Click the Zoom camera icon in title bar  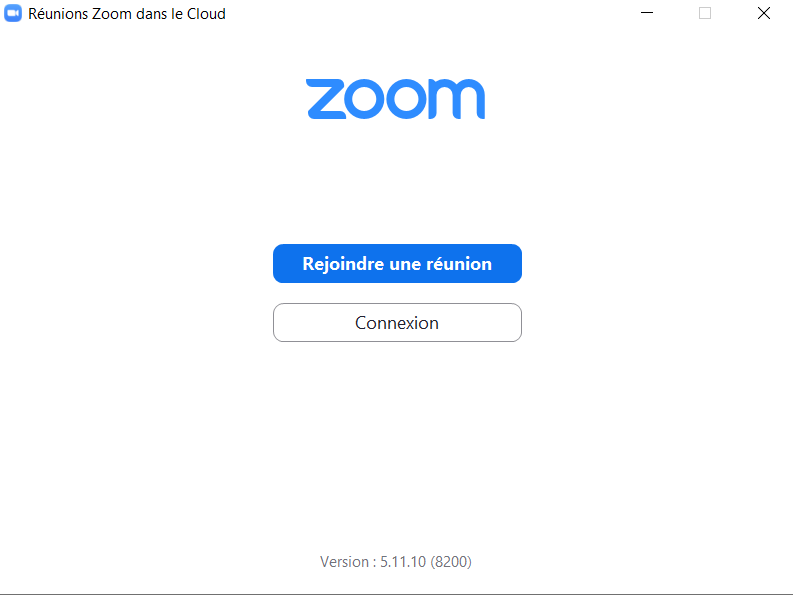13,13
